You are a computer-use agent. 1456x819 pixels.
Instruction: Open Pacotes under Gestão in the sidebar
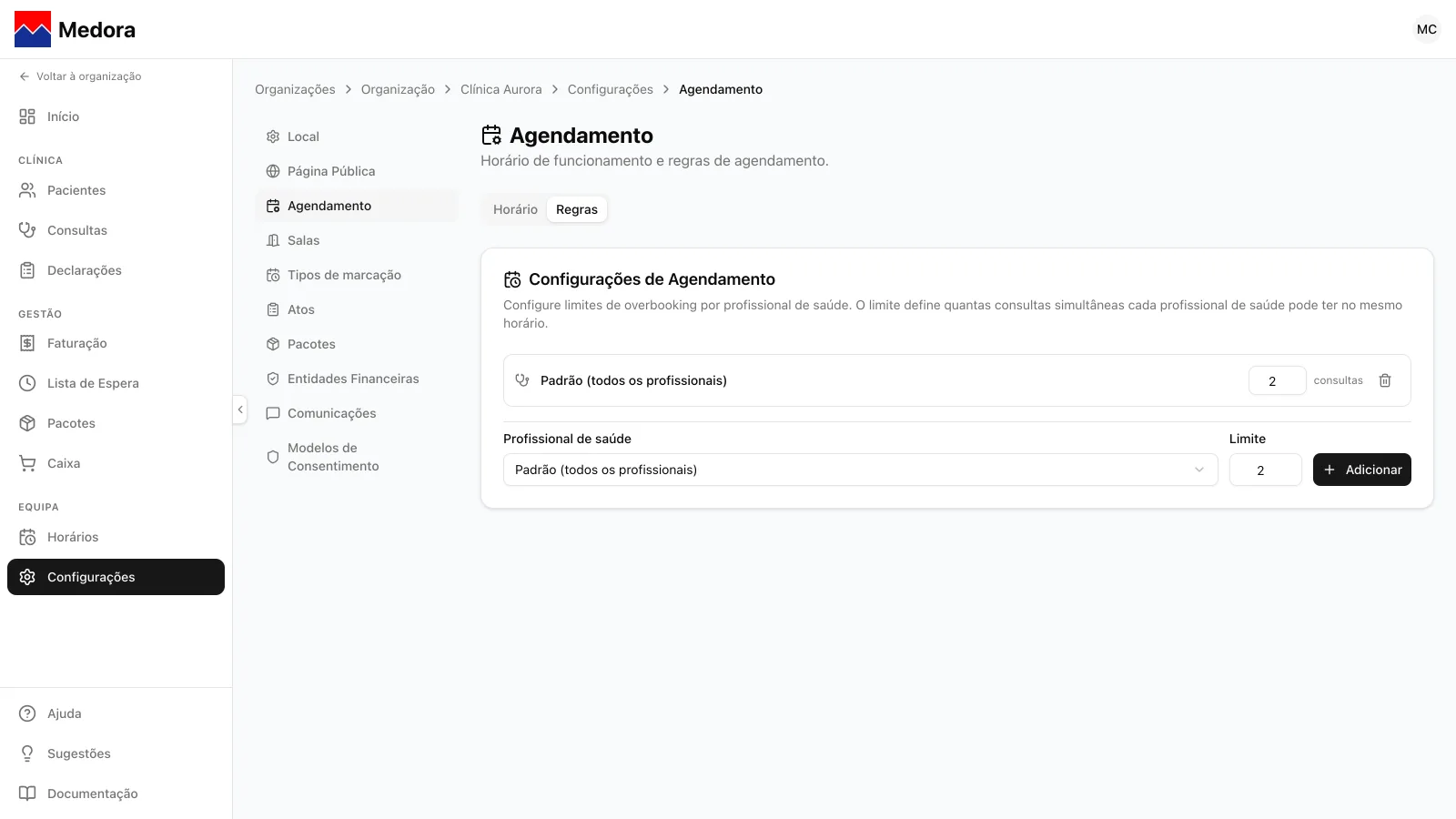pyautogui.click(x=116, y=423)
